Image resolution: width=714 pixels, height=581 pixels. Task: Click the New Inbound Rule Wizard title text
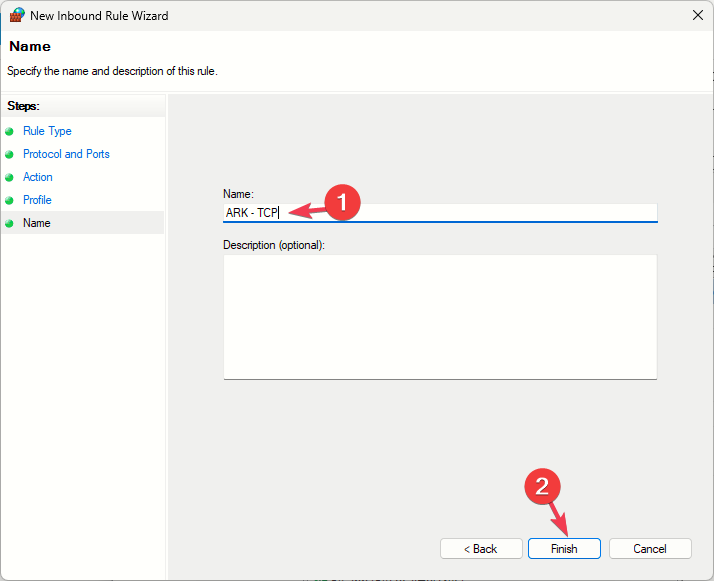[99, 16]
